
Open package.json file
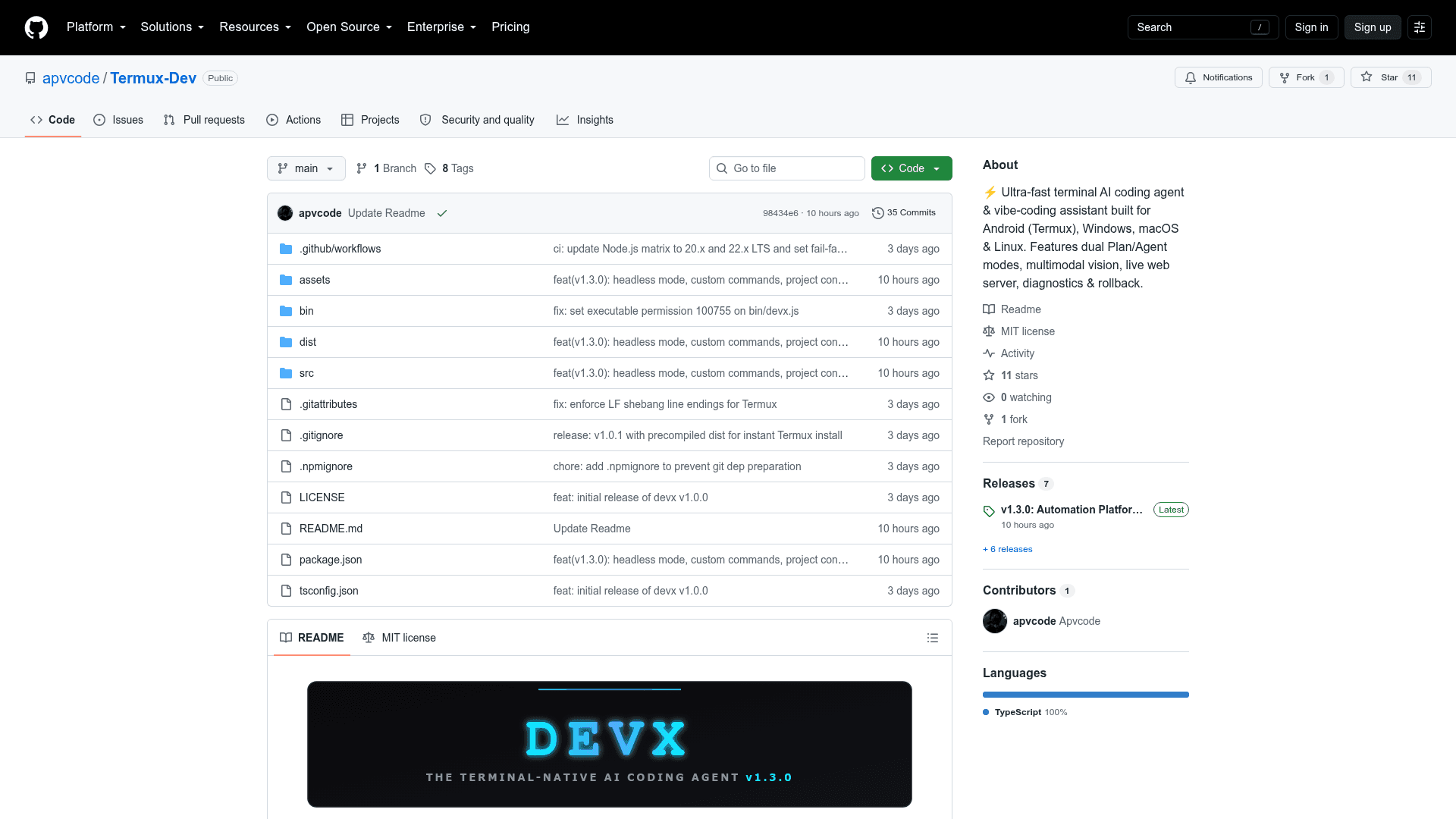331,560
